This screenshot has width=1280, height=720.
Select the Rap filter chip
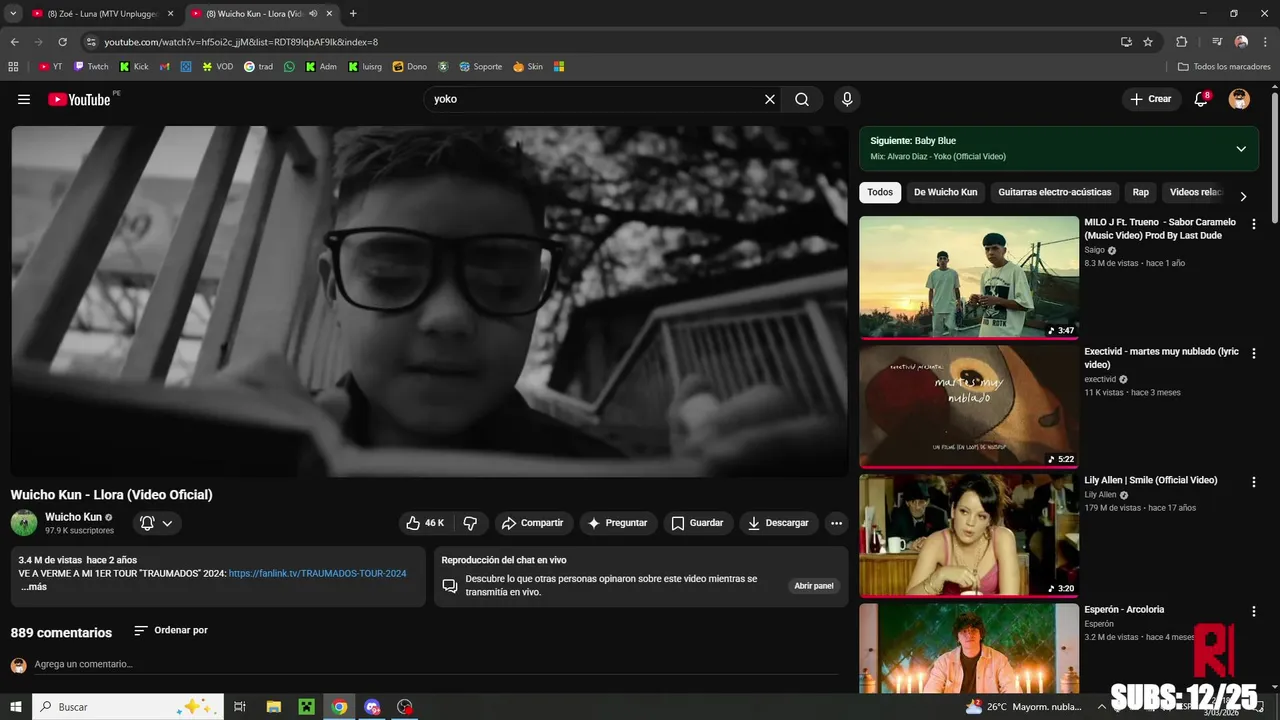click(1140, 192)
